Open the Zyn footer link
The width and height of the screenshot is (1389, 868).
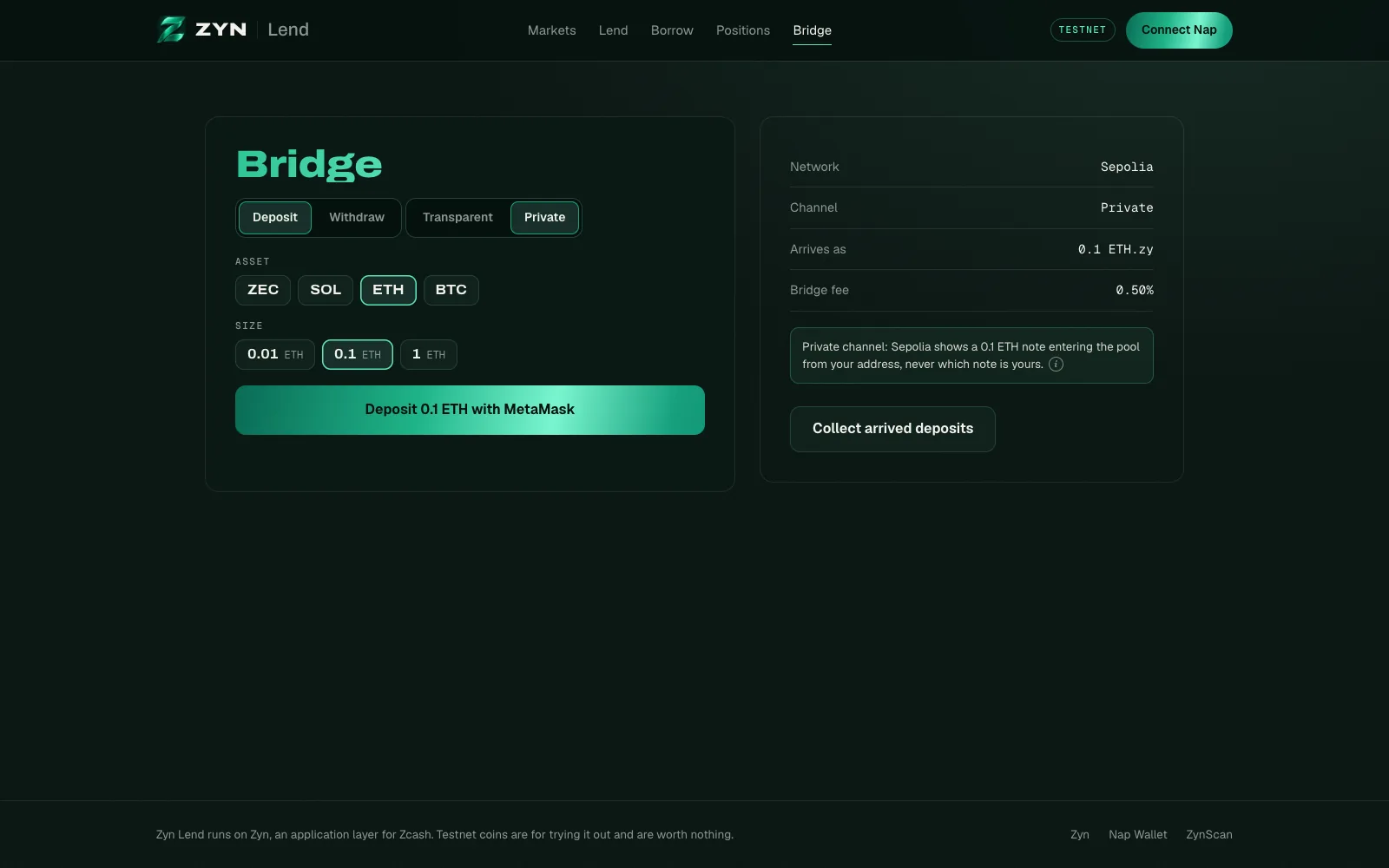[x=1080, y=835]
